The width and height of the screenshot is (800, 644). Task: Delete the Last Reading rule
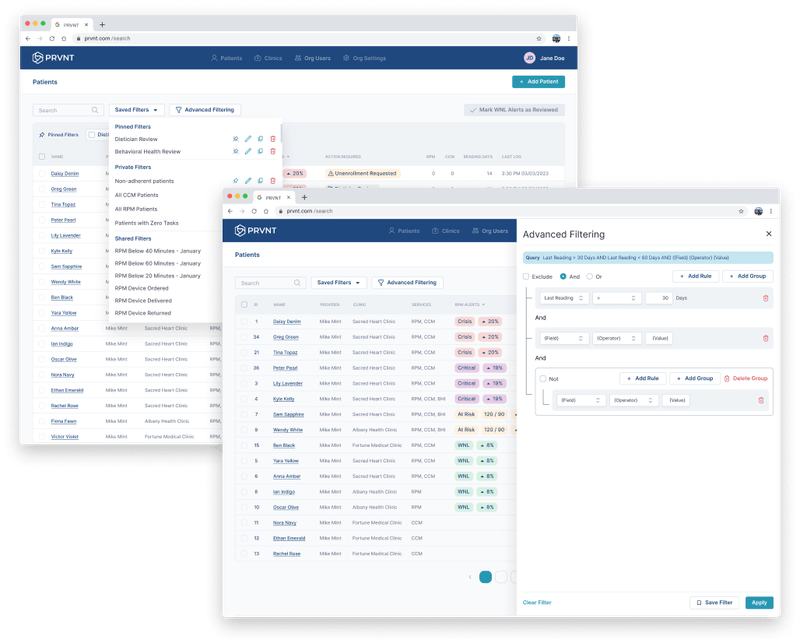[765, 298]
